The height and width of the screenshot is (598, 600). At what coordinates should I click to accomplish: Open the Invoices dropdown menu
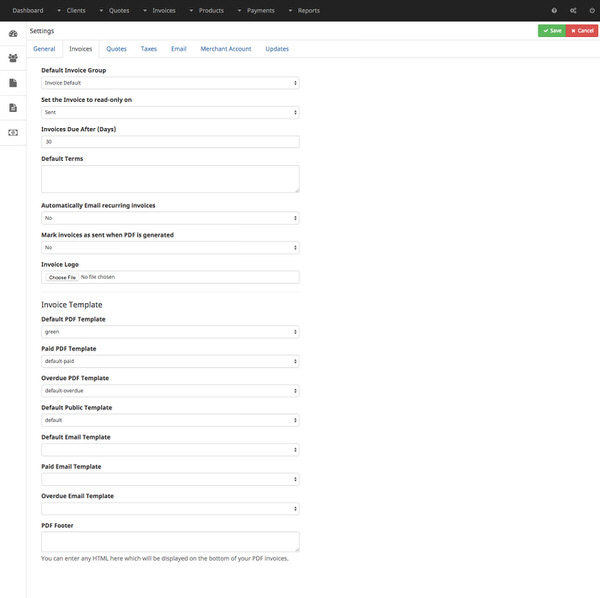160,11
